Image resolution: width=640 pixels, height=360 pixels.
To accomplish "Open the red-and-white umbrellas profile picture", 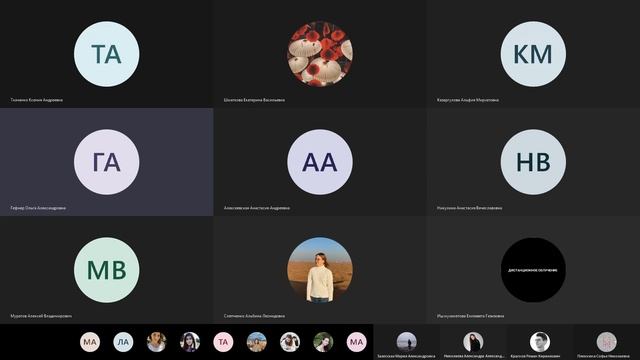I will 320,54.
